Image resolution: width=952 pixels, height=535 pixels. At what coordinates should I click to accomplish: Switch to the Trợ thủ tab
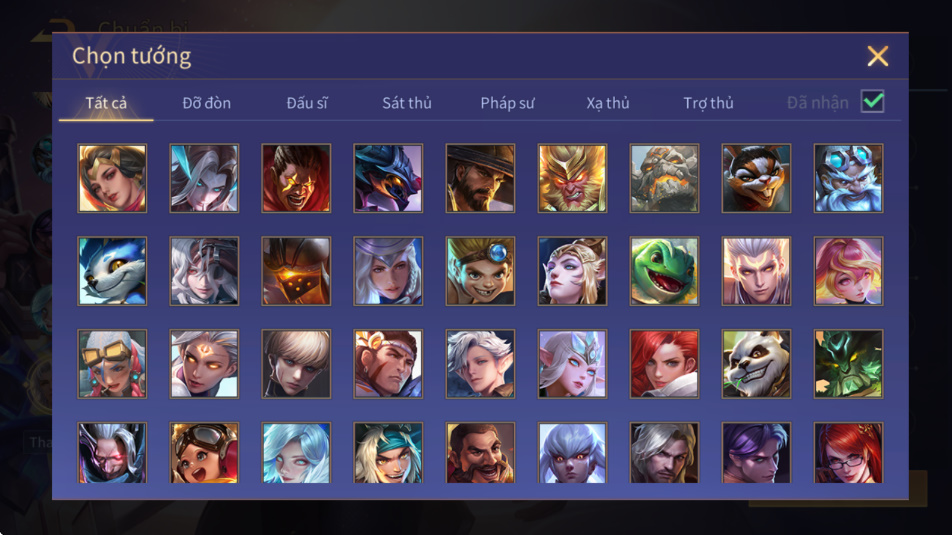click(709, 103)
